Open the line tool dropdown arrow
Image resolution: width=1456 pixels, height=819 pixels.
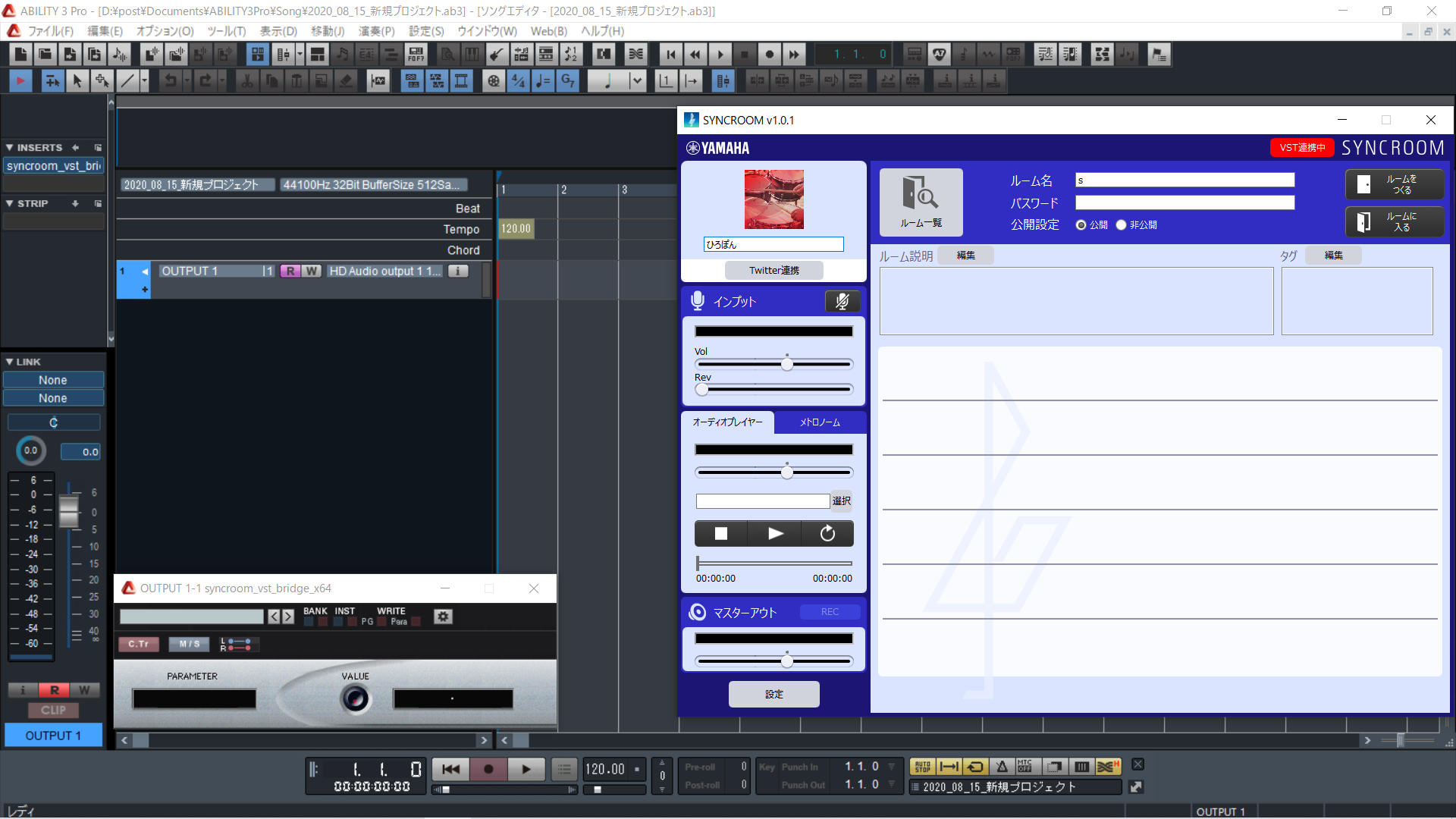click(144, 81)
